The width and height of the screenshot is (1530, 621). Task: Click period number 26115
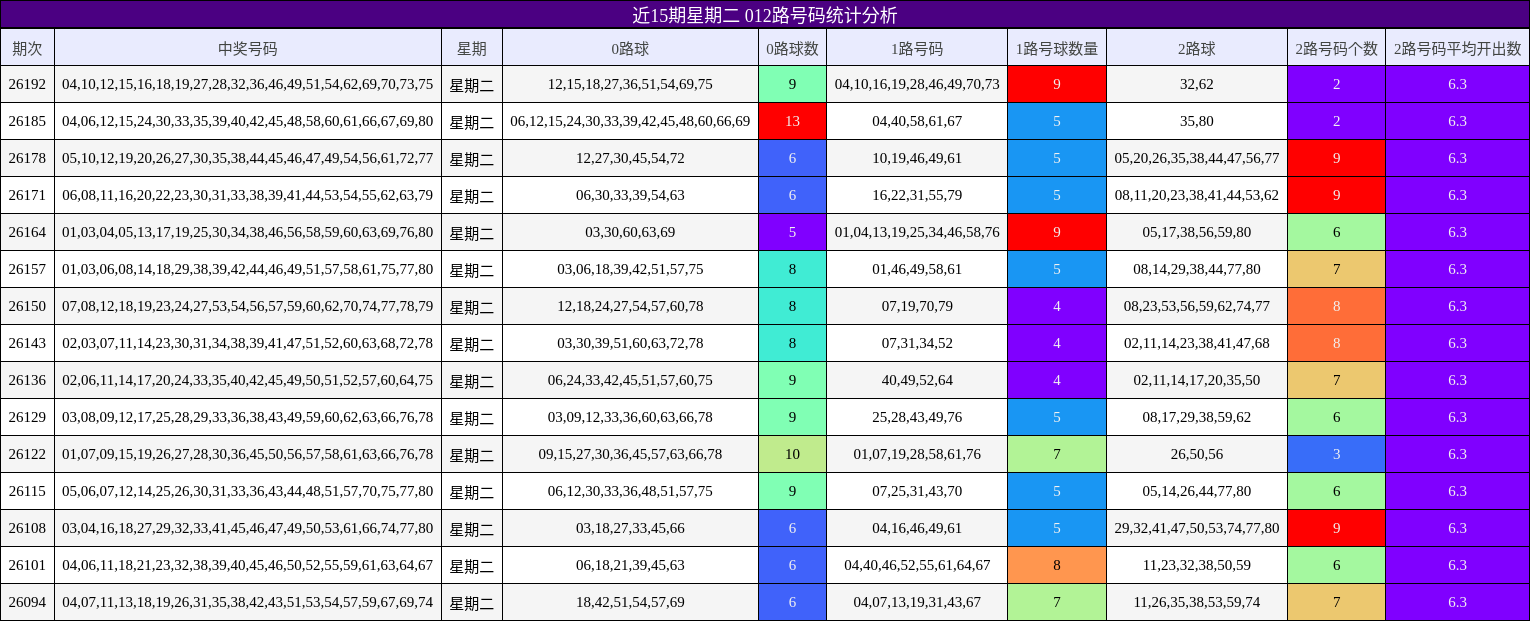click(27, 491)
